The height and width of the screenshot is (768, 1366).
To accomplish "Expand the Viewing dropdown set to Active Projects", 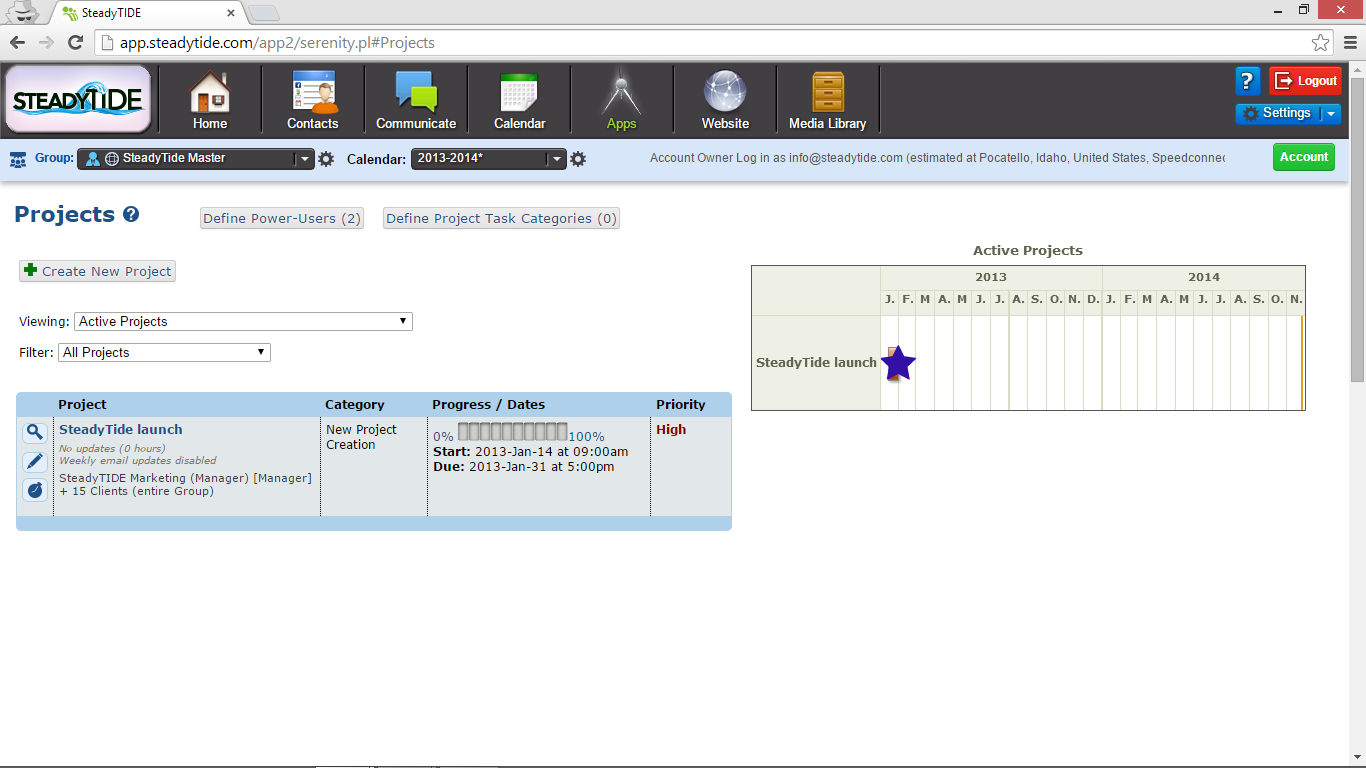I will [243, 321].
